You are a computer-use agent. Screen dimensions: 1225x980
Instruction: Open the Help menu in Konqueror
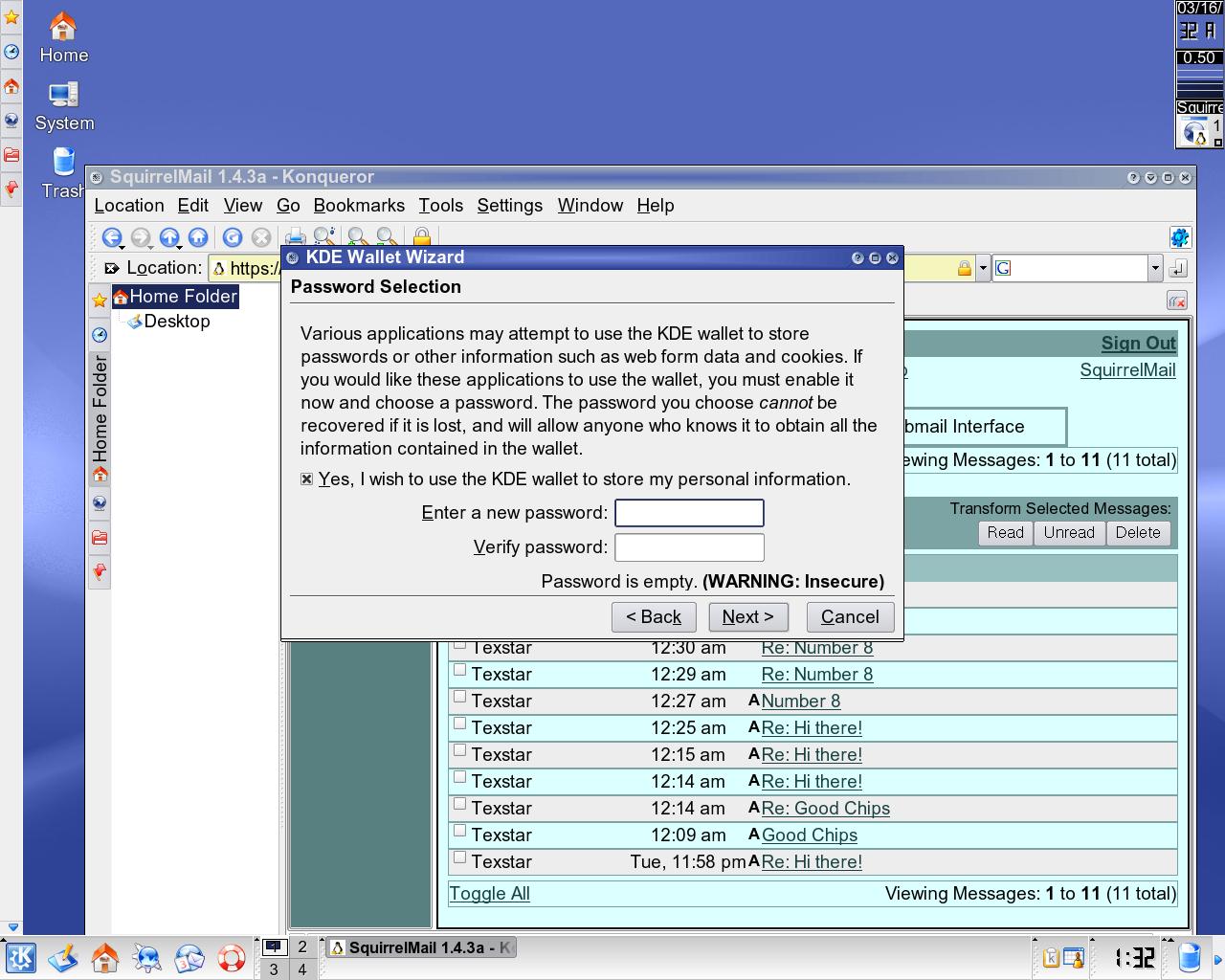pos(656,205)
